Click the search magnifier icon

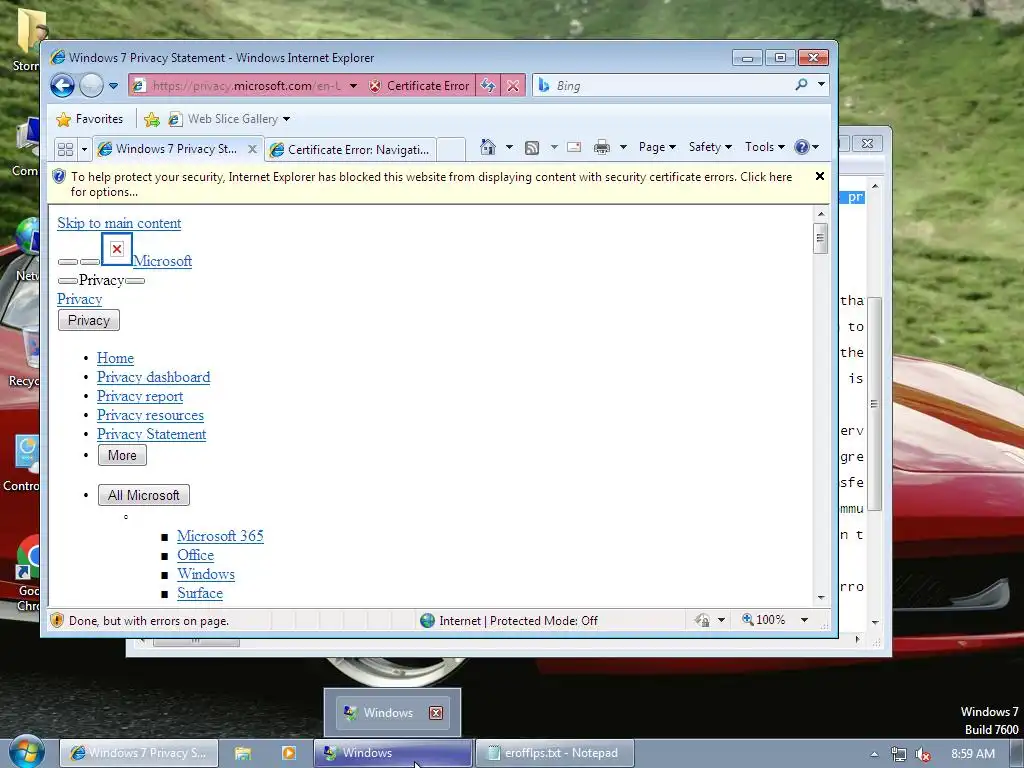click(801, 85)
